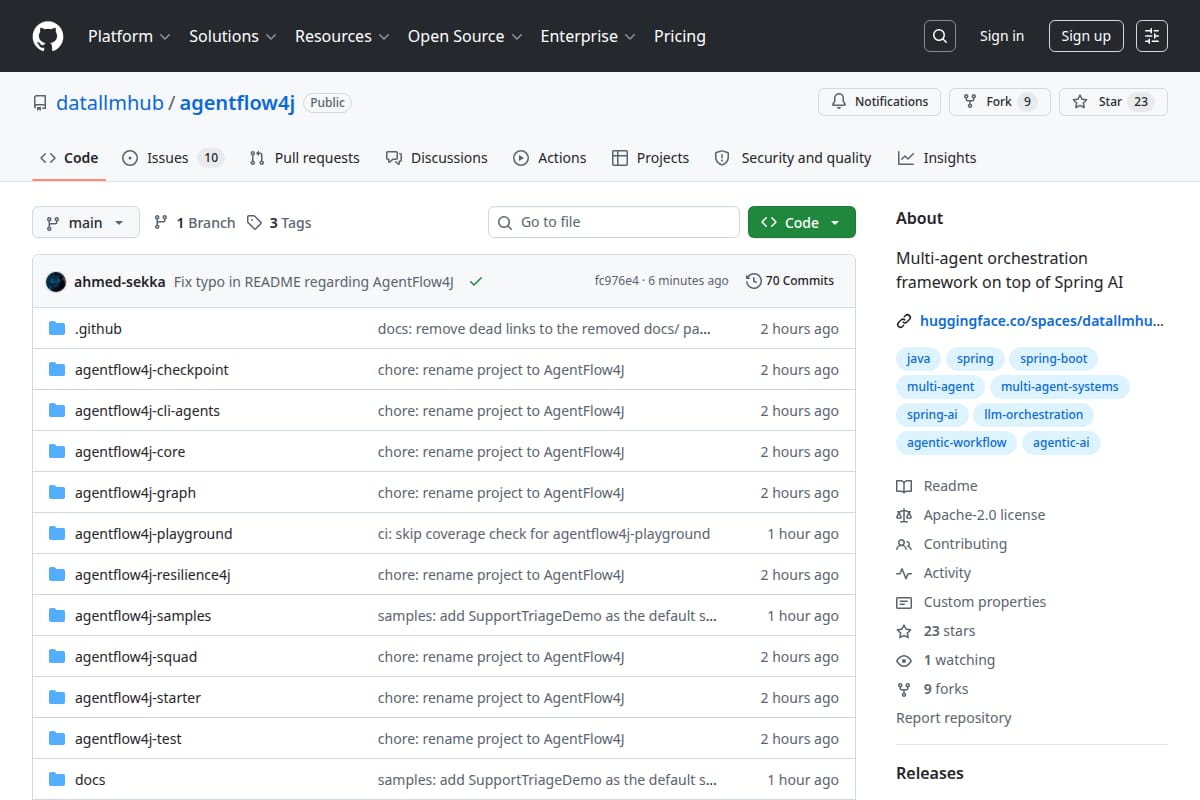Click folder icon for agentflow4j-checkpoint
This screenshot has width=1200, height=800.
[57, 369]
